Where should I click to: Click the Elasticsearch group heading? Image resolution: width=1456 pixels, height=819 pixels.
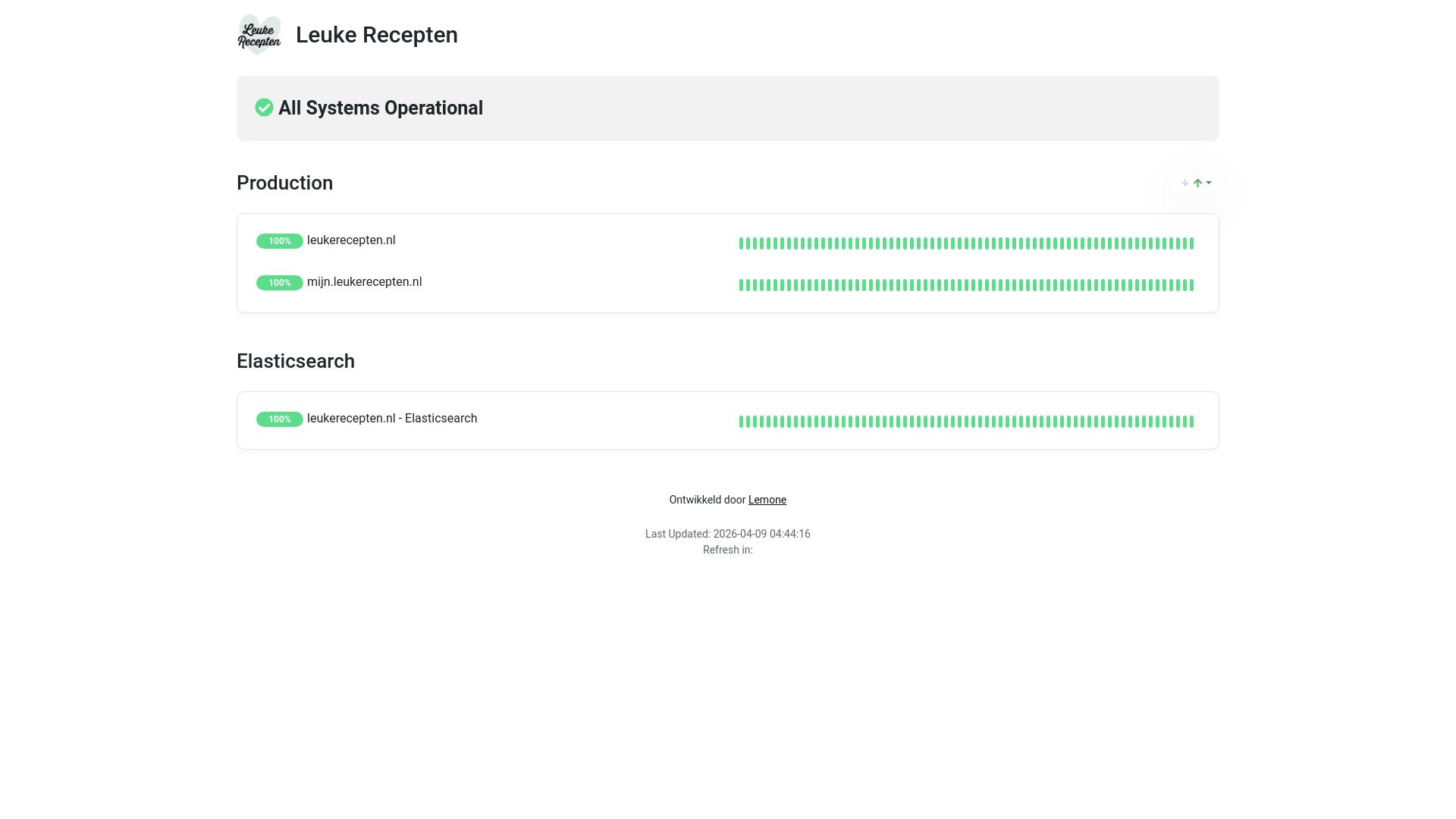(x=296, y=361)
